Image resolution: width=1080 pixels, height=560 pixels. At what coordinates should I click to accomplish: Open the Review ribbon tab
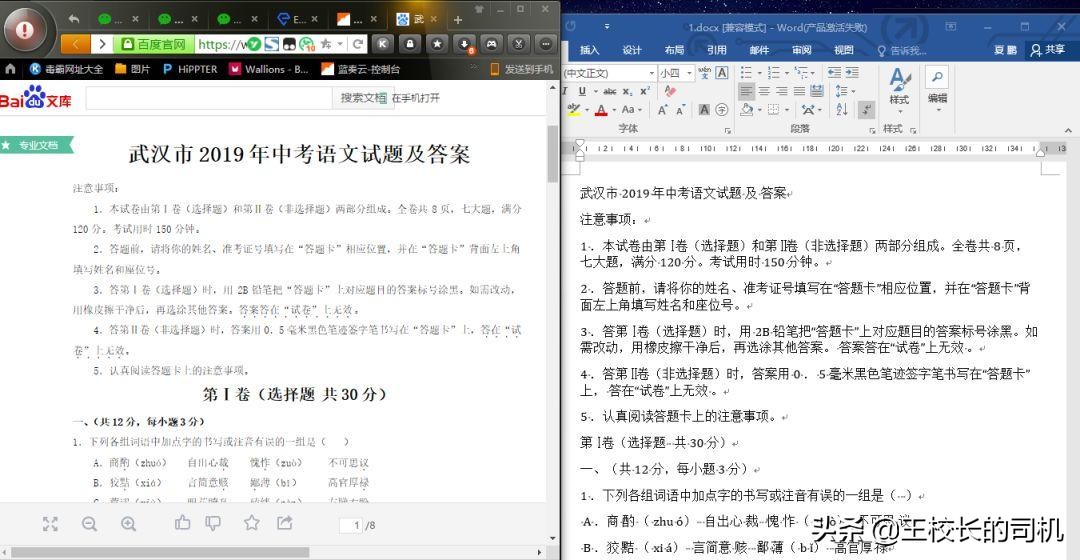802,50
